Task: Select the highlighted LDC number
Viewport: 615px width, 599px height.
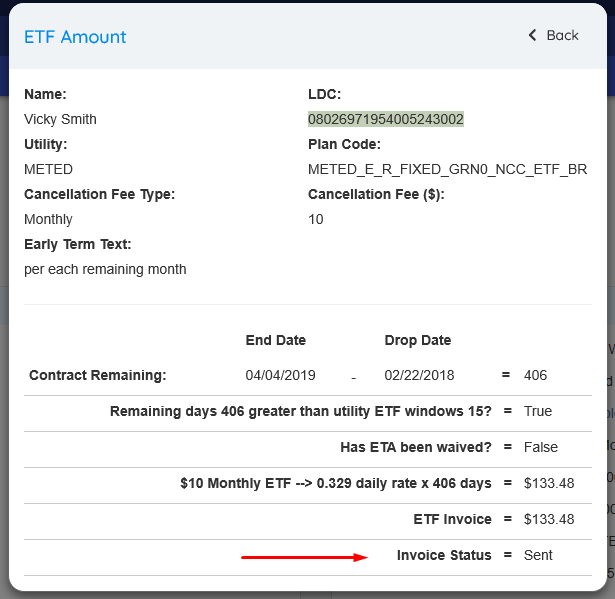Action: click(x=386, y=119)
